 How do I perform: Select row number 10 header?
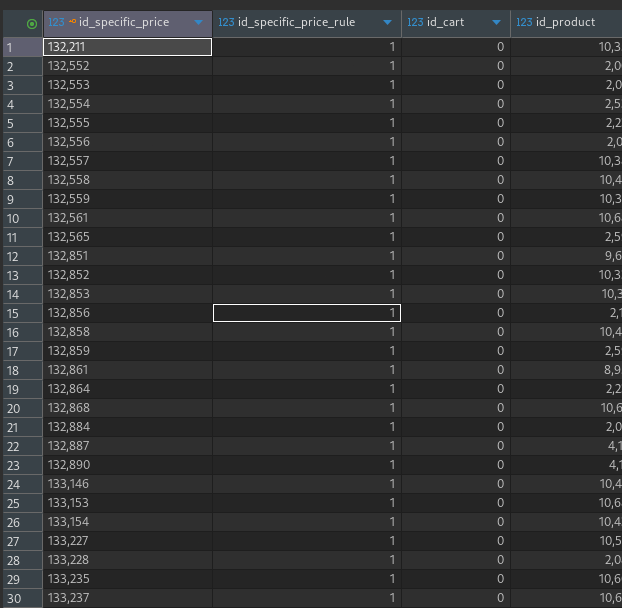(23, 218)
